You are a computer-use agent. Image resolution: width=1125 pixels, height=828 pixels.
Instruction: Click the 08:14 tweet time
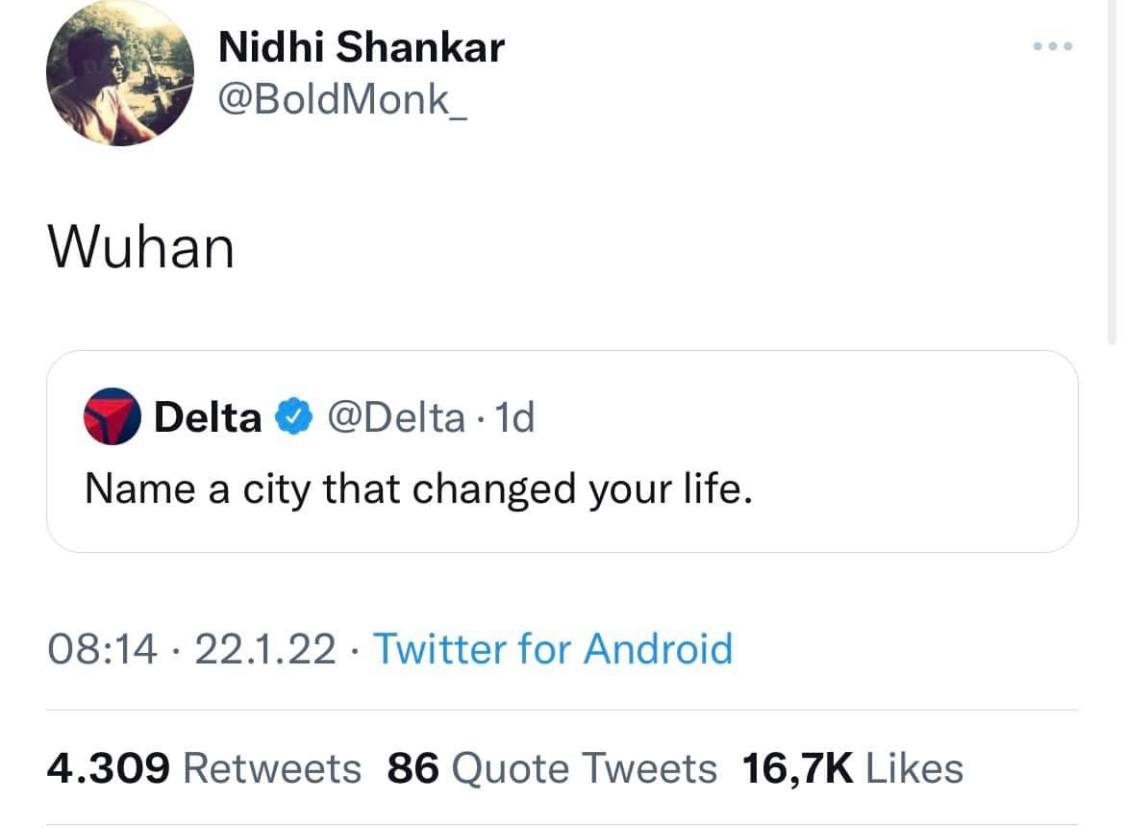(102, 649)
